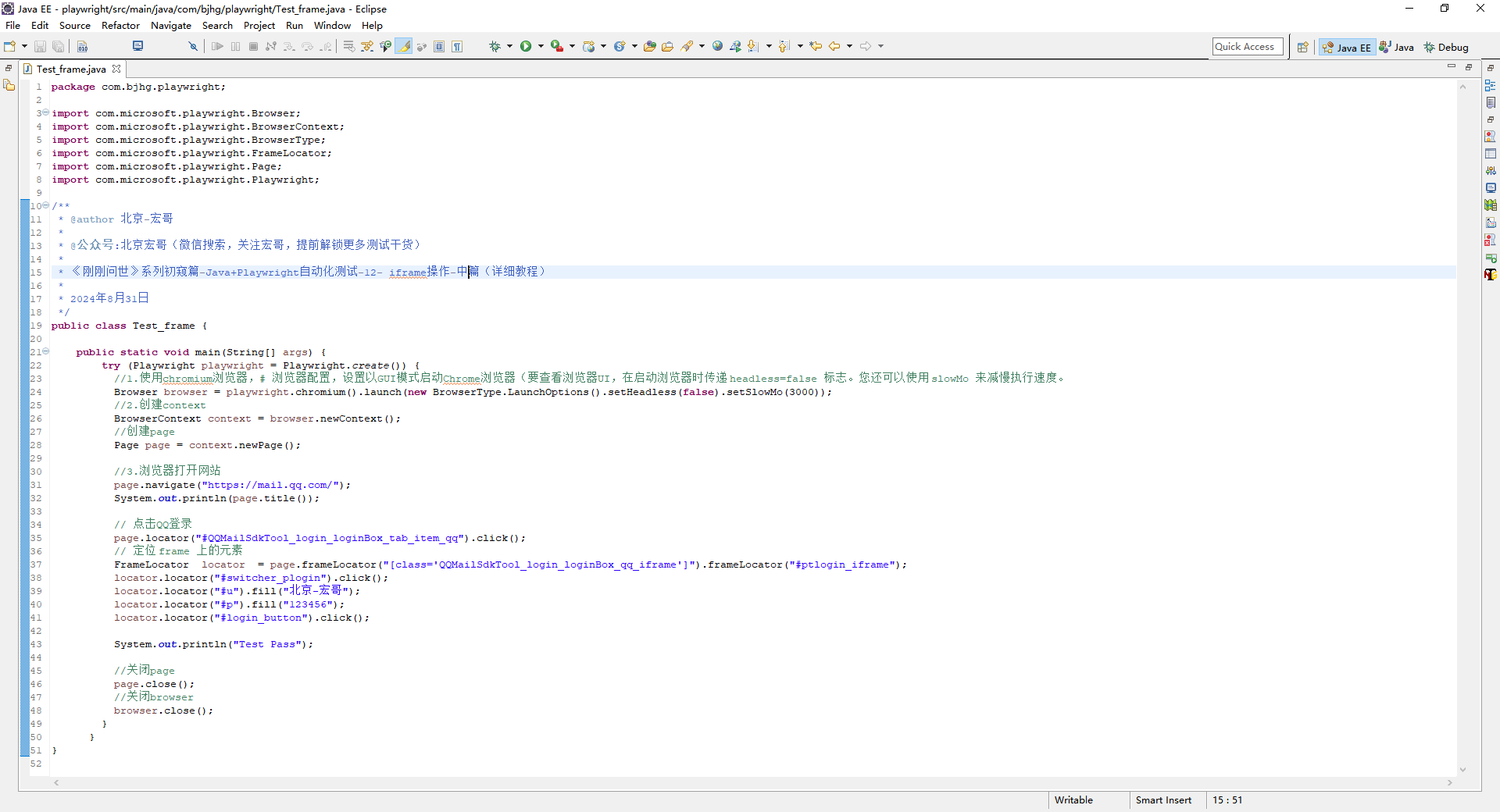The width and height of the screenshot is (1500, 812).
Task: Minimize the editor area
Action: click(x=1452, y=67)
